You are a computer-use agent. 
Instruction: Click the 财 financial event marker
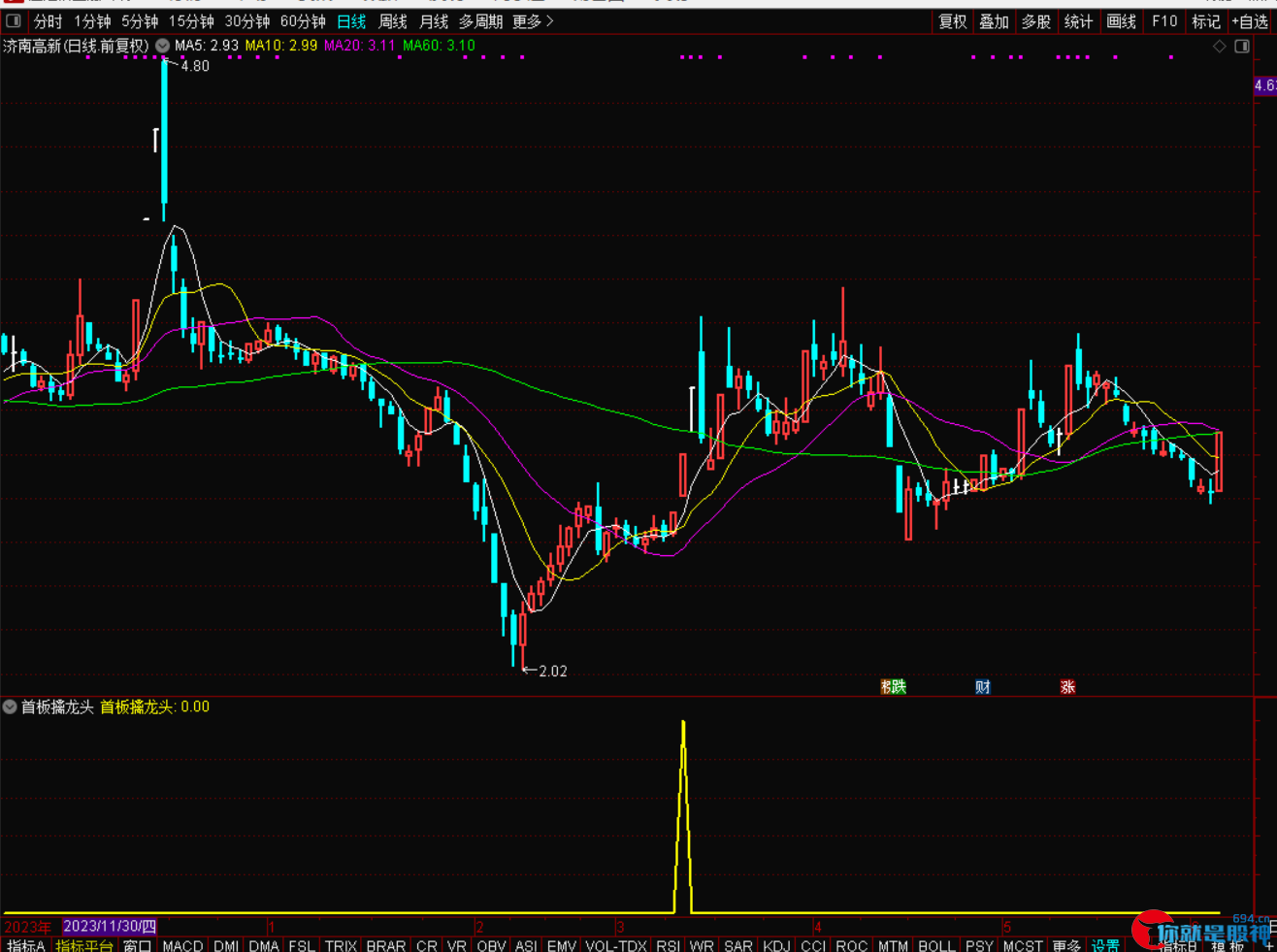[x=983, y=687]
